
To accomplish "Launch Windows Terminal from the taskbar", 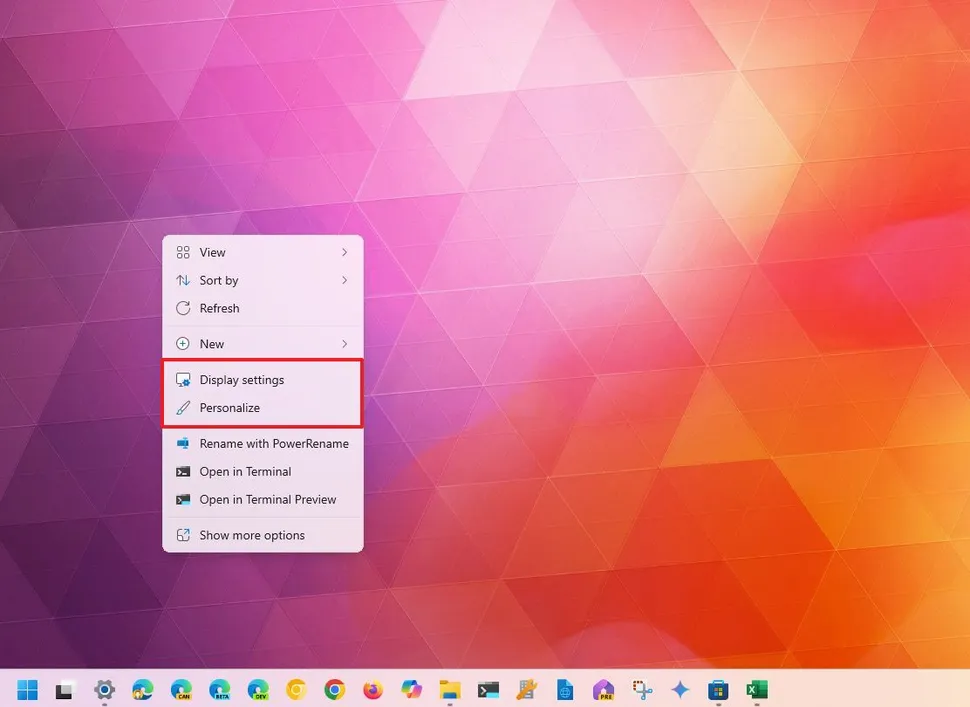I will [x=487, y=690].
